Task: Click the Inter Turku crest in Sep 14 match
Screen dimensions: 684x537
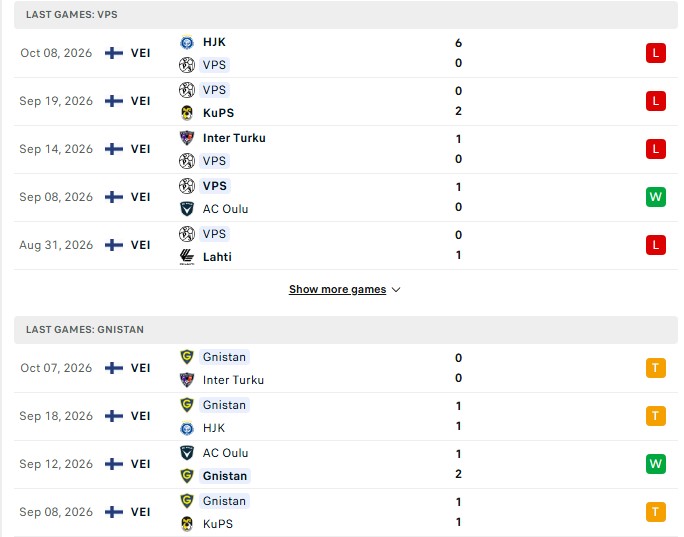Action: click(x=187, y=138)
